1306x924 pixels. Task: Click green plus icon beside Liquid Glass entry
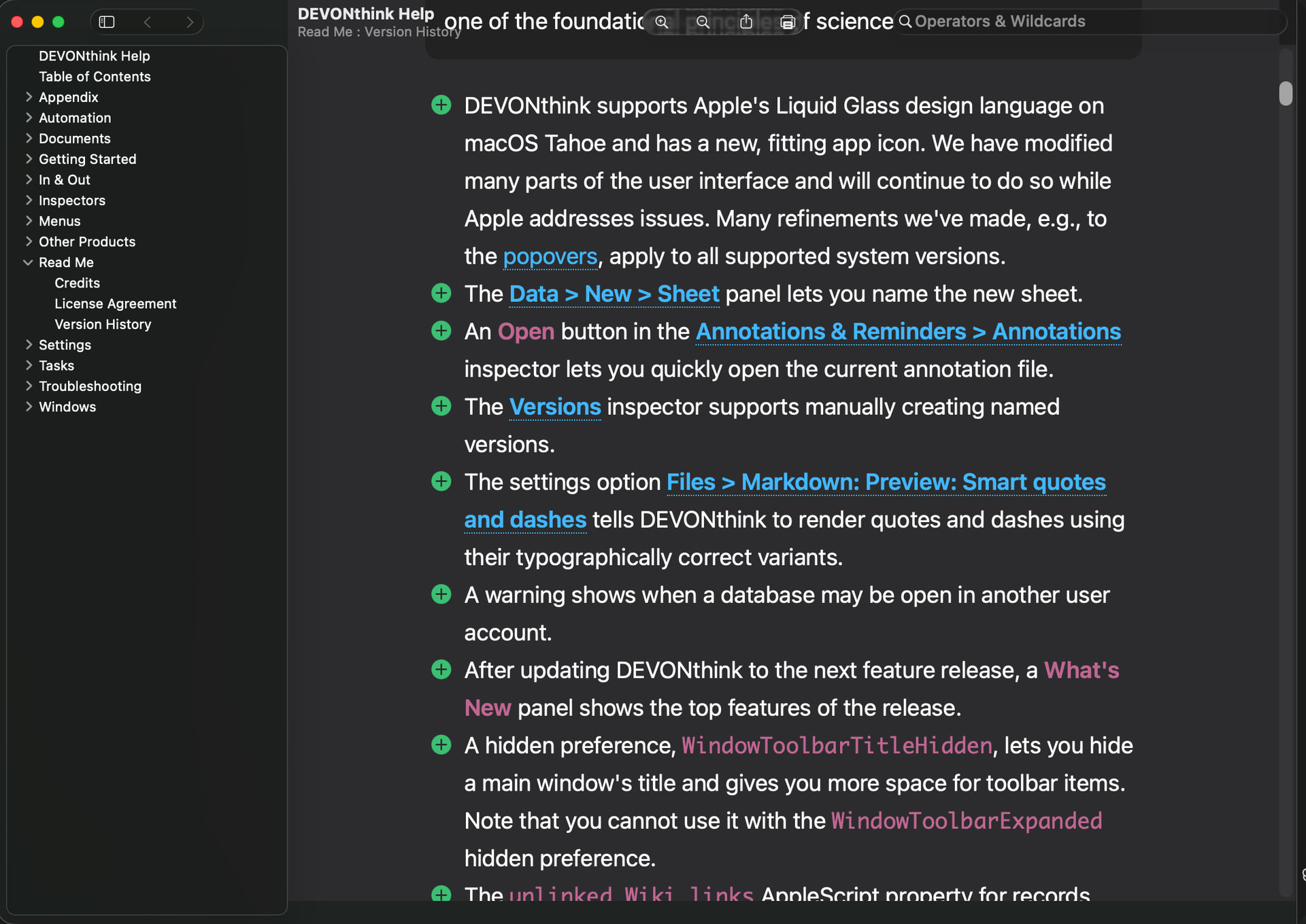441,105
